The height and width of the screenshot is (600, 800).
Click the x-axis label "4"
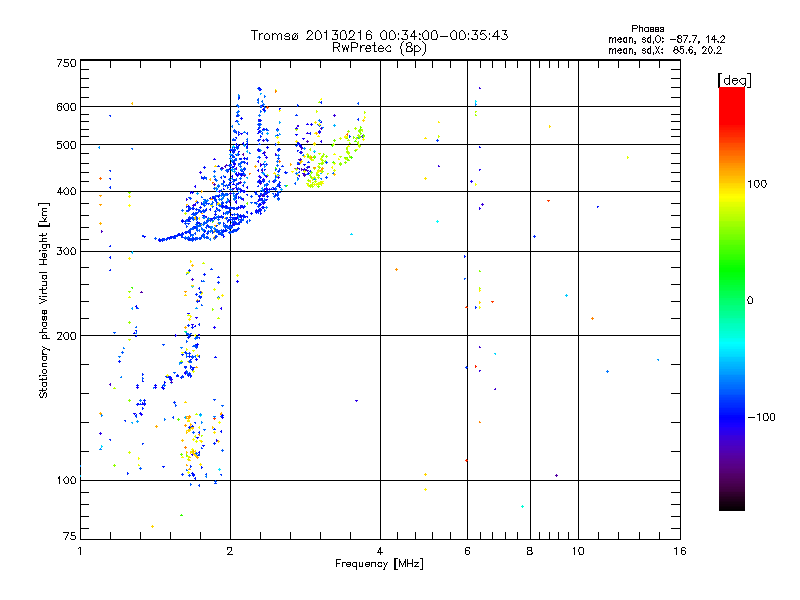pos(380,551)
